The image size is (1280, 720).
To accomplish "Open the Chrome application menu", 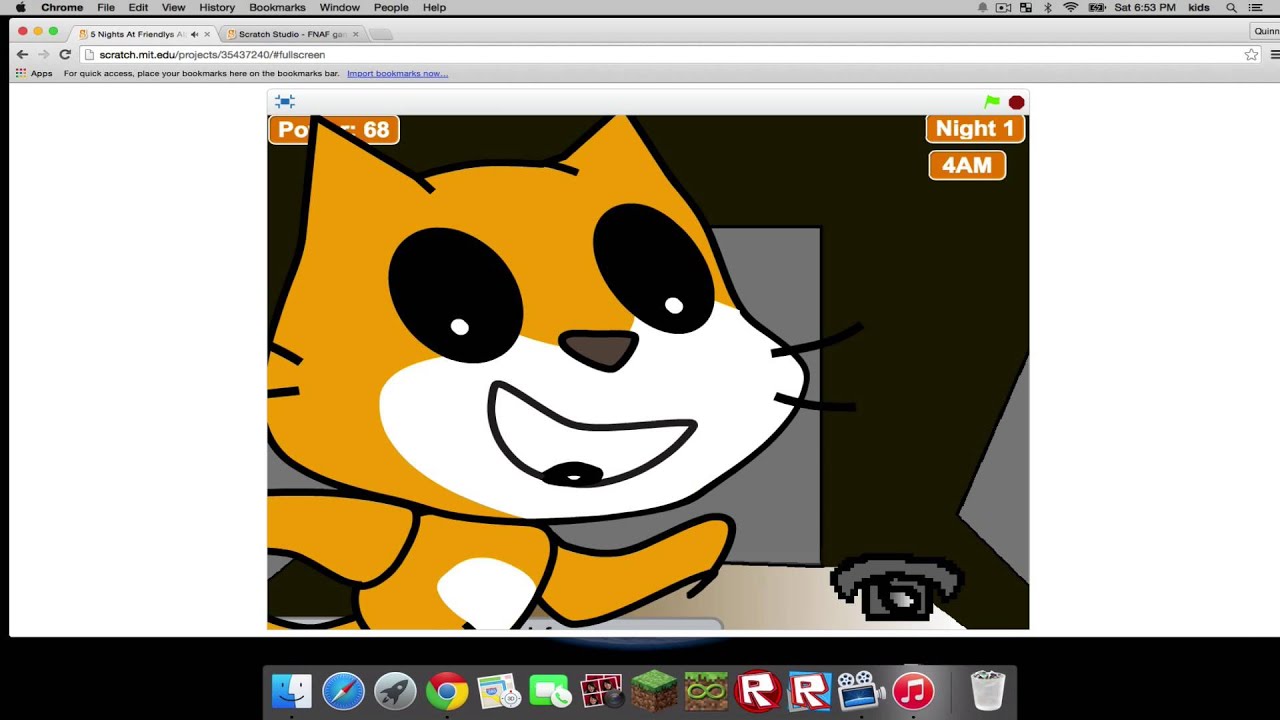I will (62, 7).
